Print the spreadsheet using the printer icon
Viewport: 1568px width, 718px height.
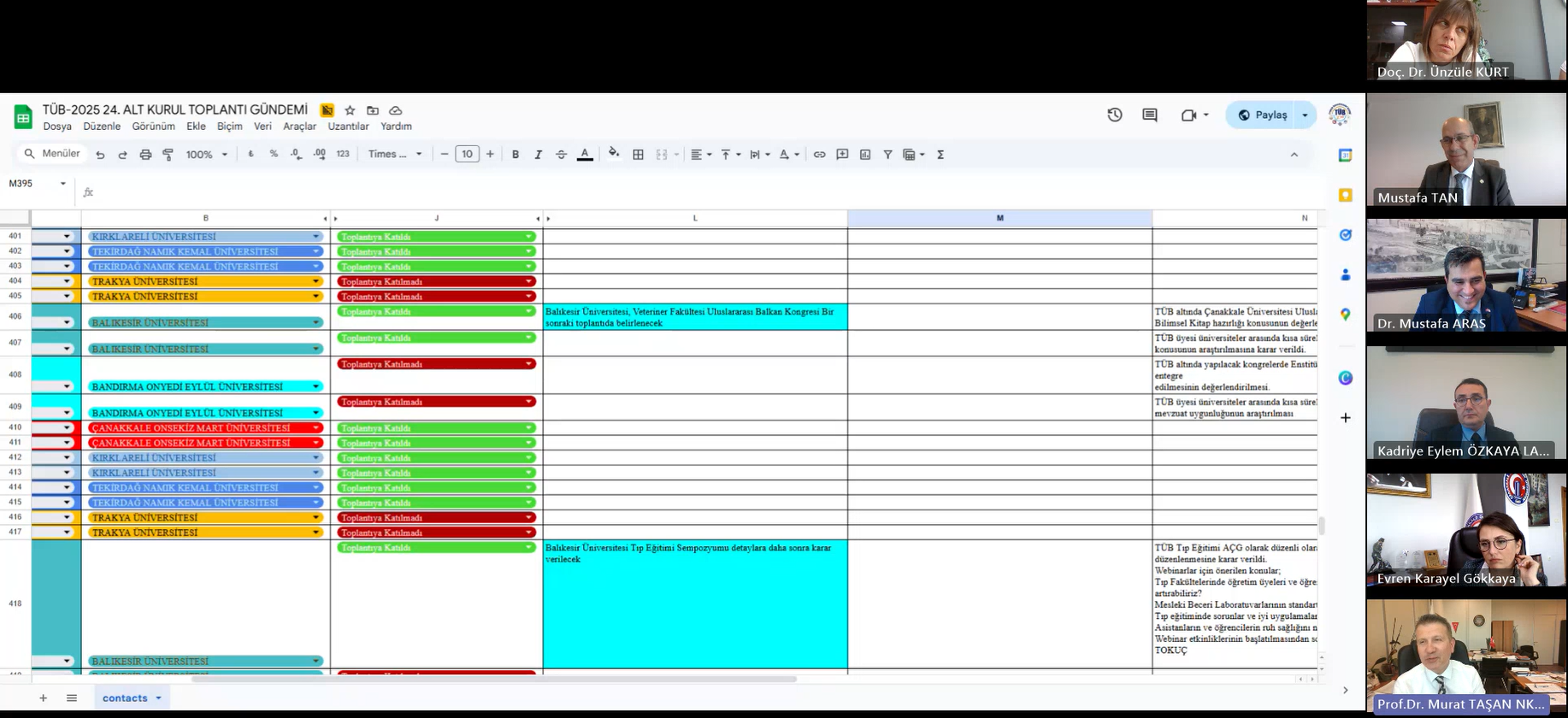pyautogui.click(x=145, y=155)
